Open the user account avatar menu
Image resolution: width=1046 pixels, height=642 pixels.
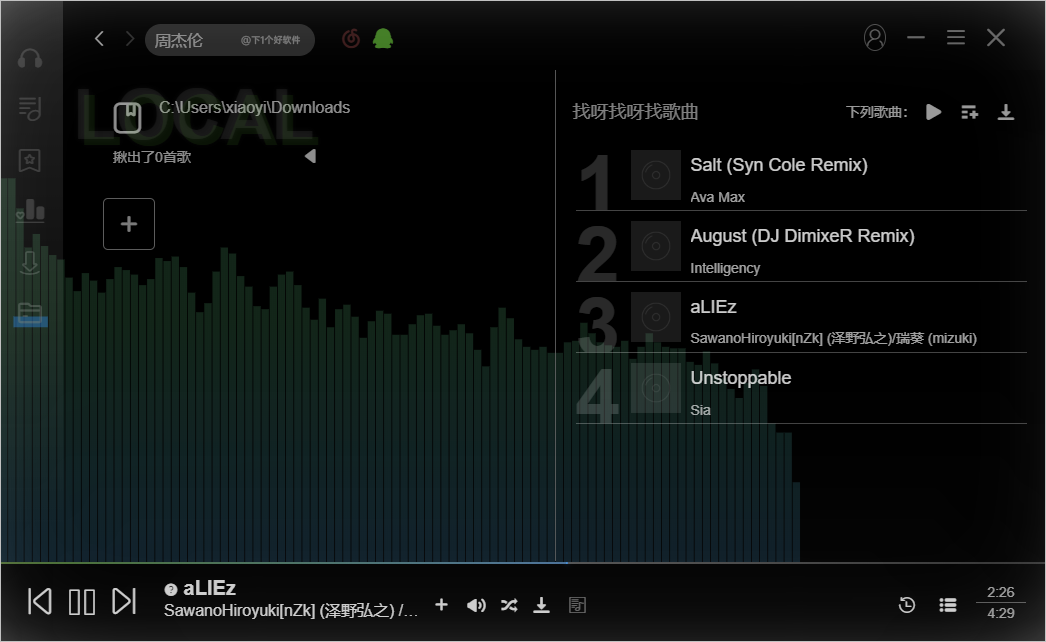[x=875, y=37]
